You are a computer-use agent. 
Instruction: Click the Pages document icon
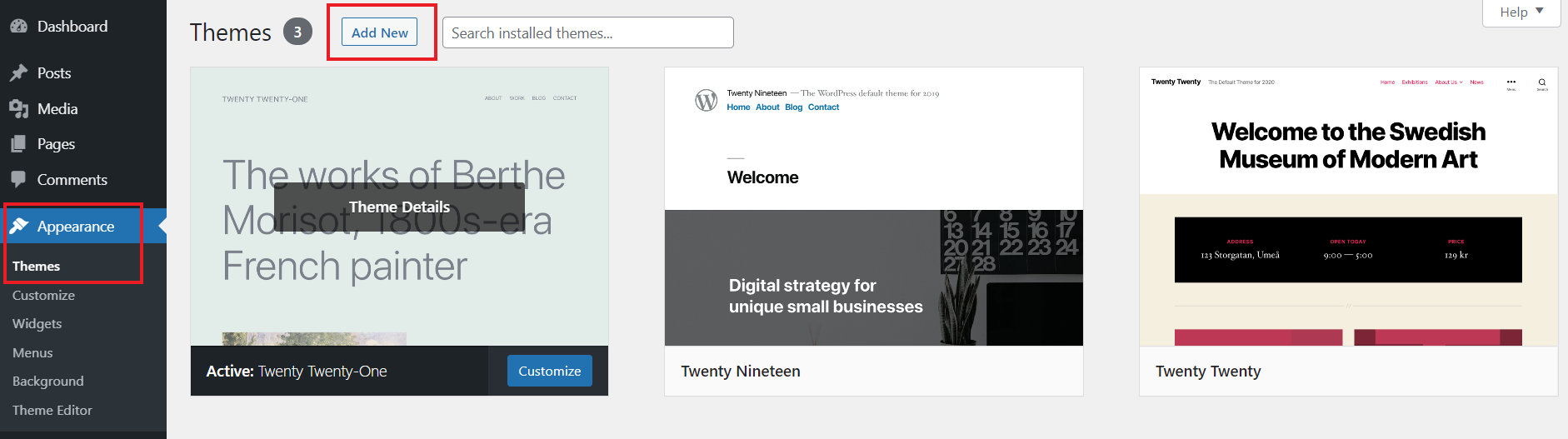coord(18,144)
